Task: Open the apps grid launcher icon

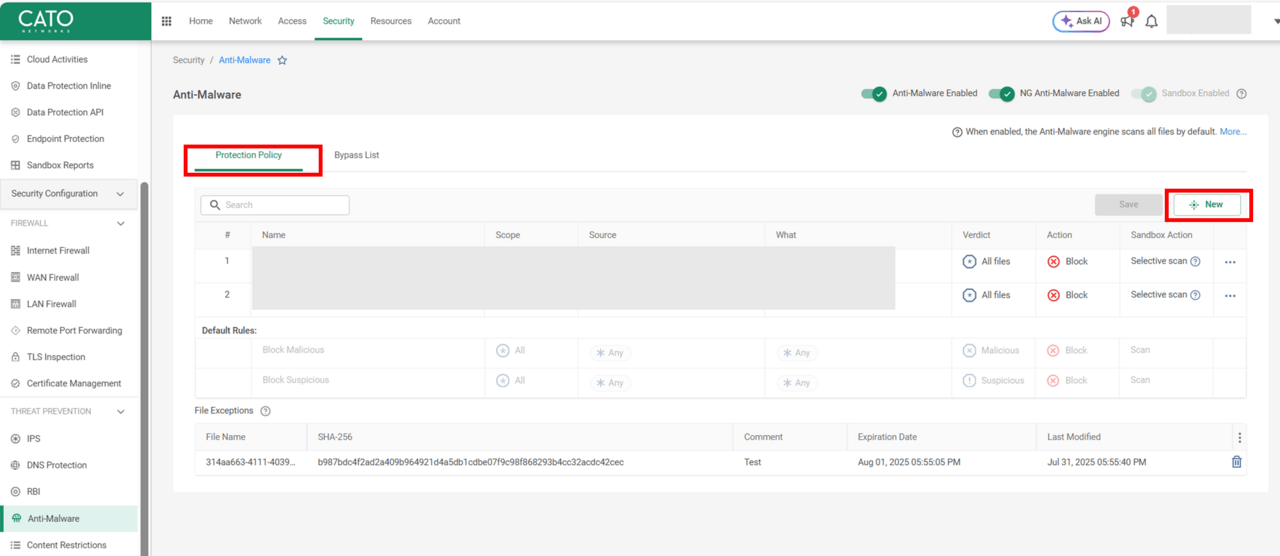Action: coord(166,21)
